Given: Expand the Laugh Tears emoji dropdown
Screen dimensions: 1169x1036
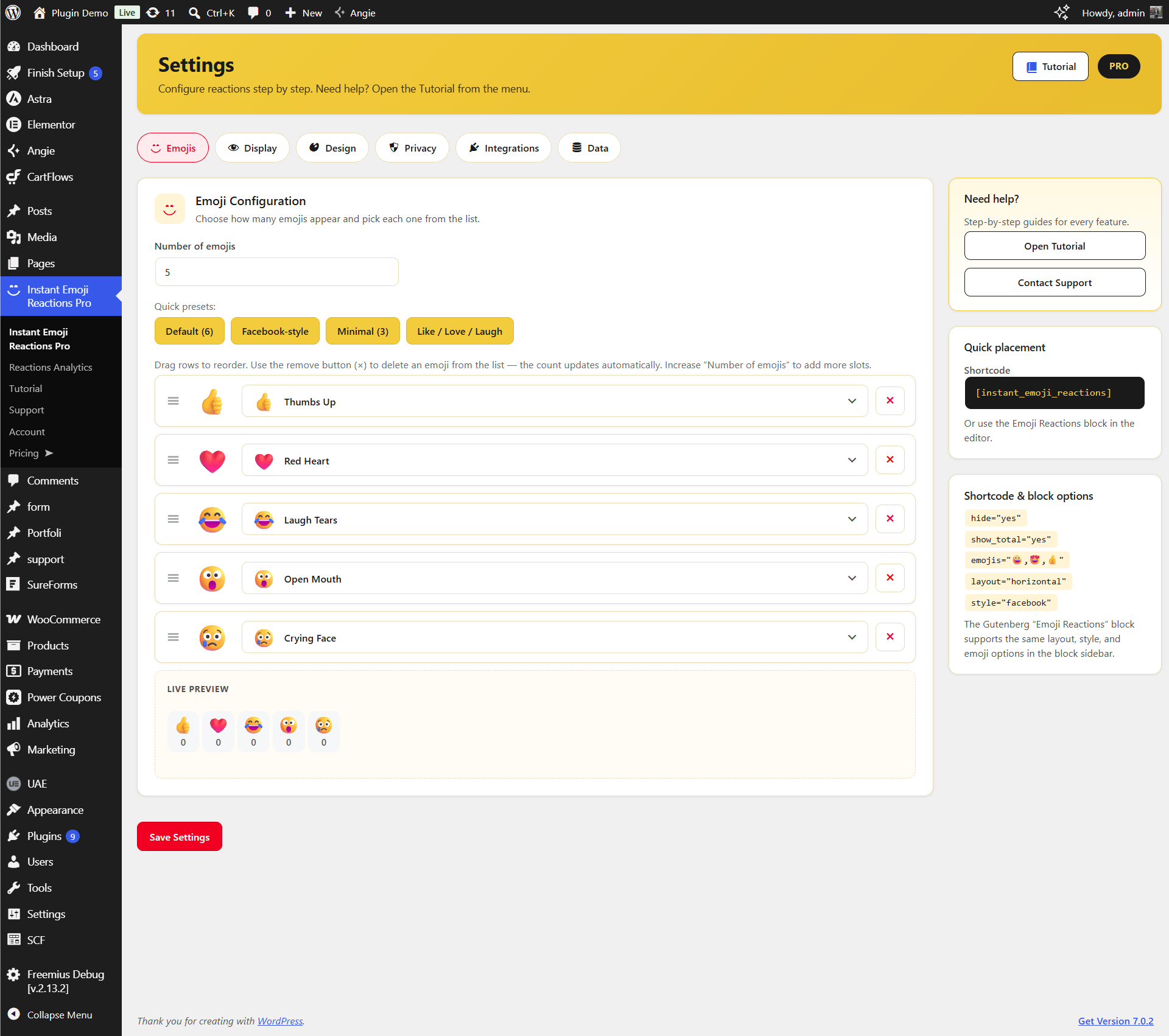Looking at the screenshot, I should (554, 519).
